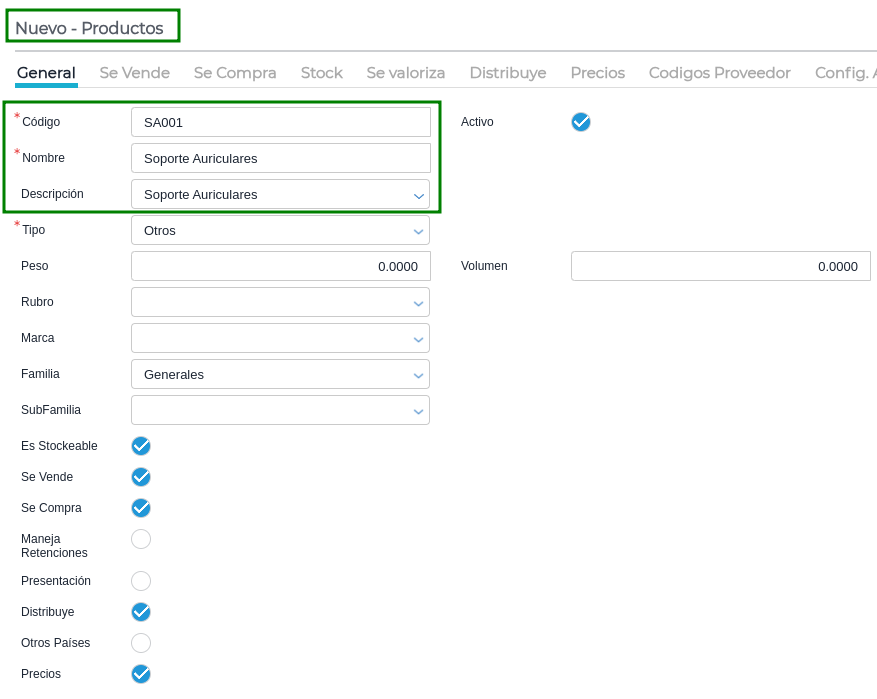Screen dimensions: 877x699
Task: Disable the Distribuye checkbox
Action: [x=141, y=612]
